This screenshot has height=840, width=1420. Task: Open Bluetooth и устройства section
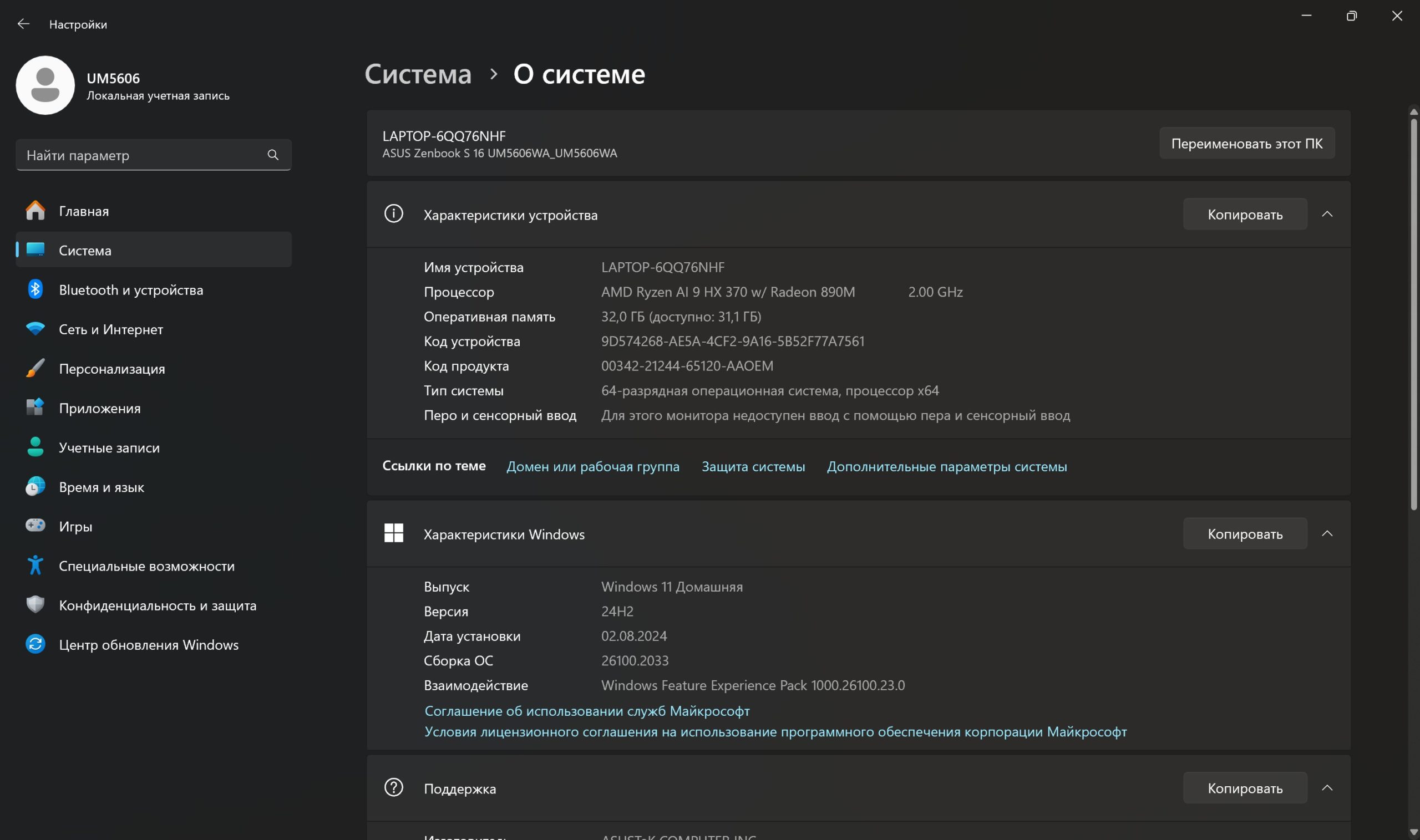(154, 289)
